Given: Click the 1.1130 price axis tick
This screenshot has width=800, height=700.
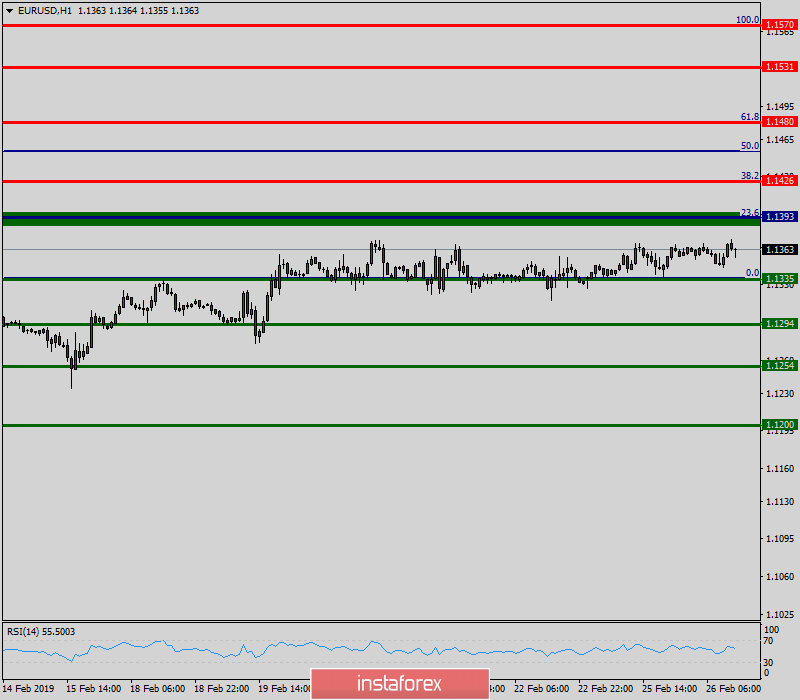Looking at the screenshot, I should click(x=780, y=502).
